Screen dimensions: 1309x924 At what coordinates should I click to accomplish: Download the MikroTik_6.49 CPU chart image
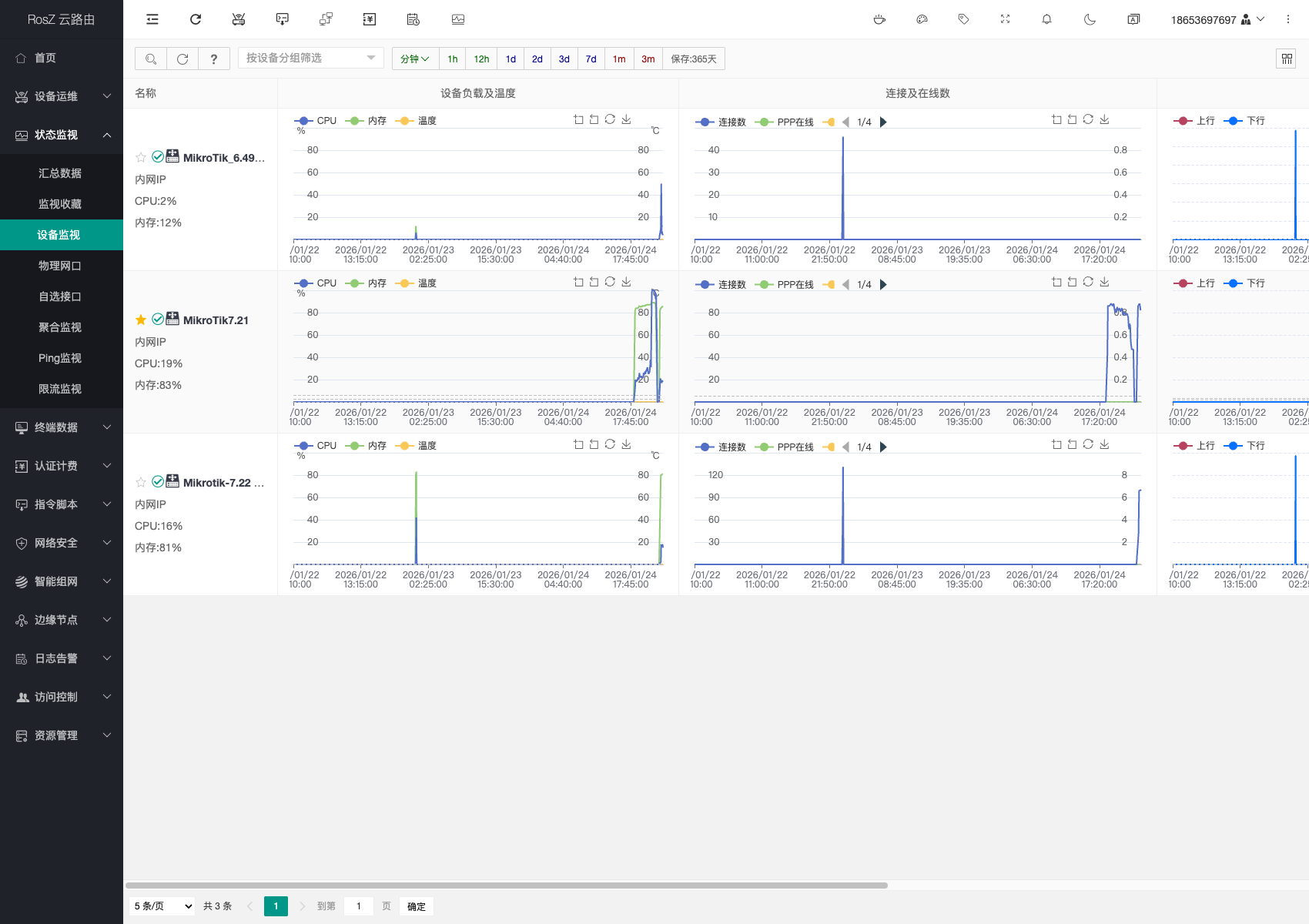point(626,119)
